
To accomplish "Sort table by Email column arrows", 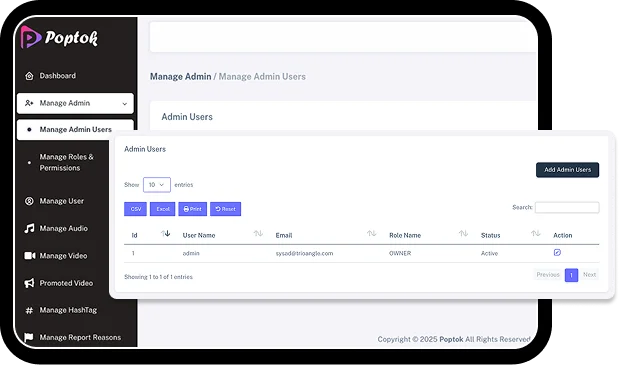I will click(371, 234).
